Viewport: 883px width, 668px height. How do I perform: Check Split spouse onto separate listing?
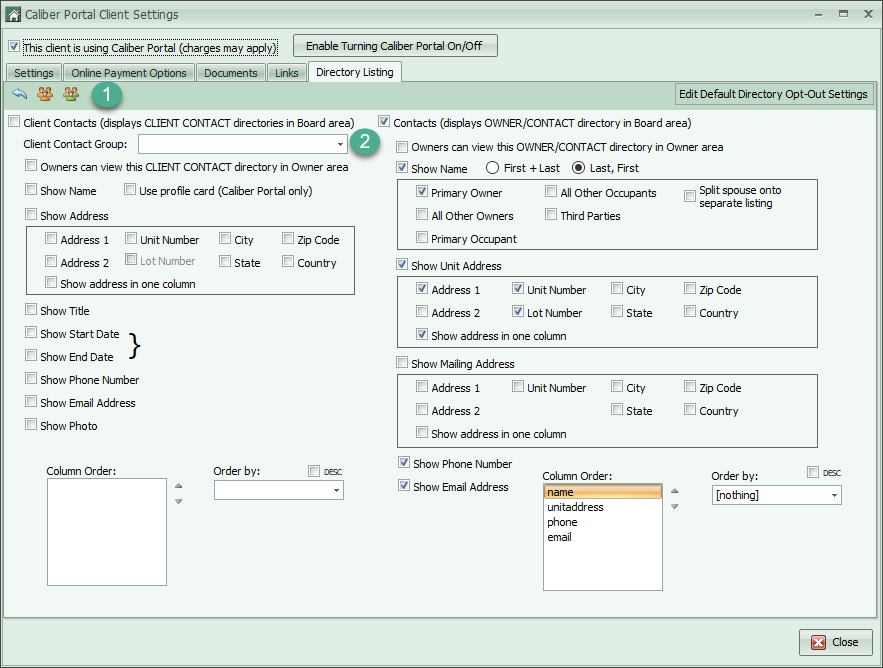690,196
